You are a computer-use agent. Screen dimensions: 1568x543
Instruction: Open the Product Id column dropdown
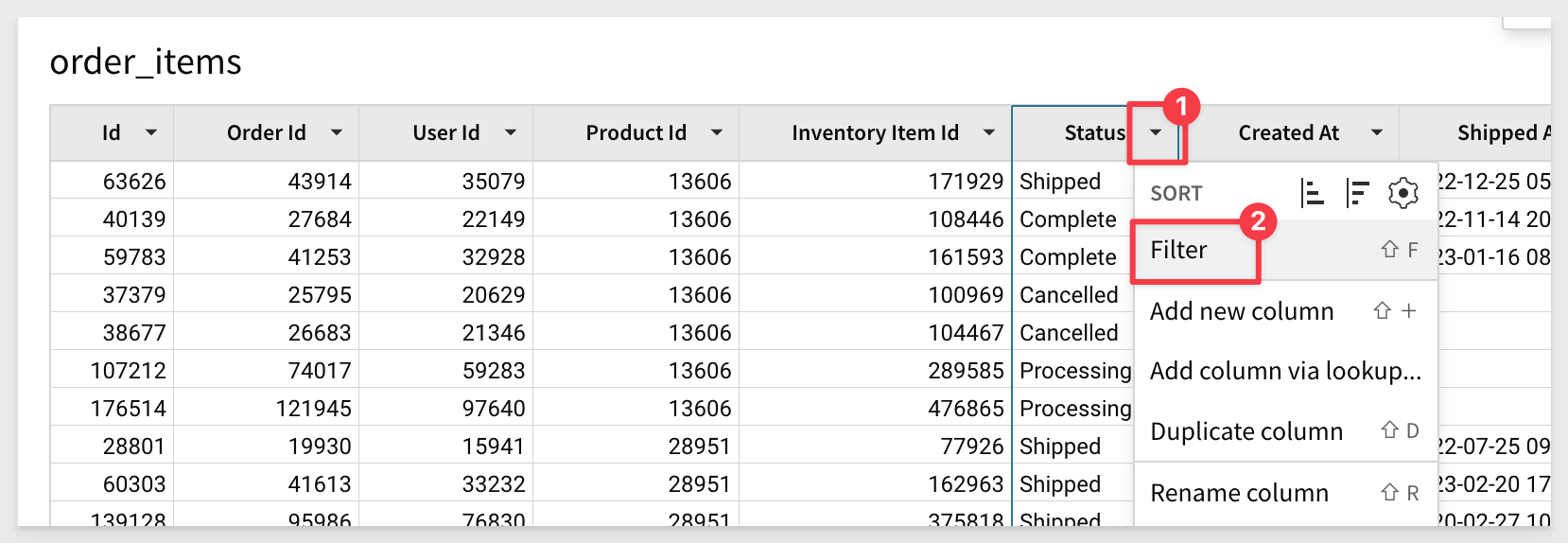[717, 133]
